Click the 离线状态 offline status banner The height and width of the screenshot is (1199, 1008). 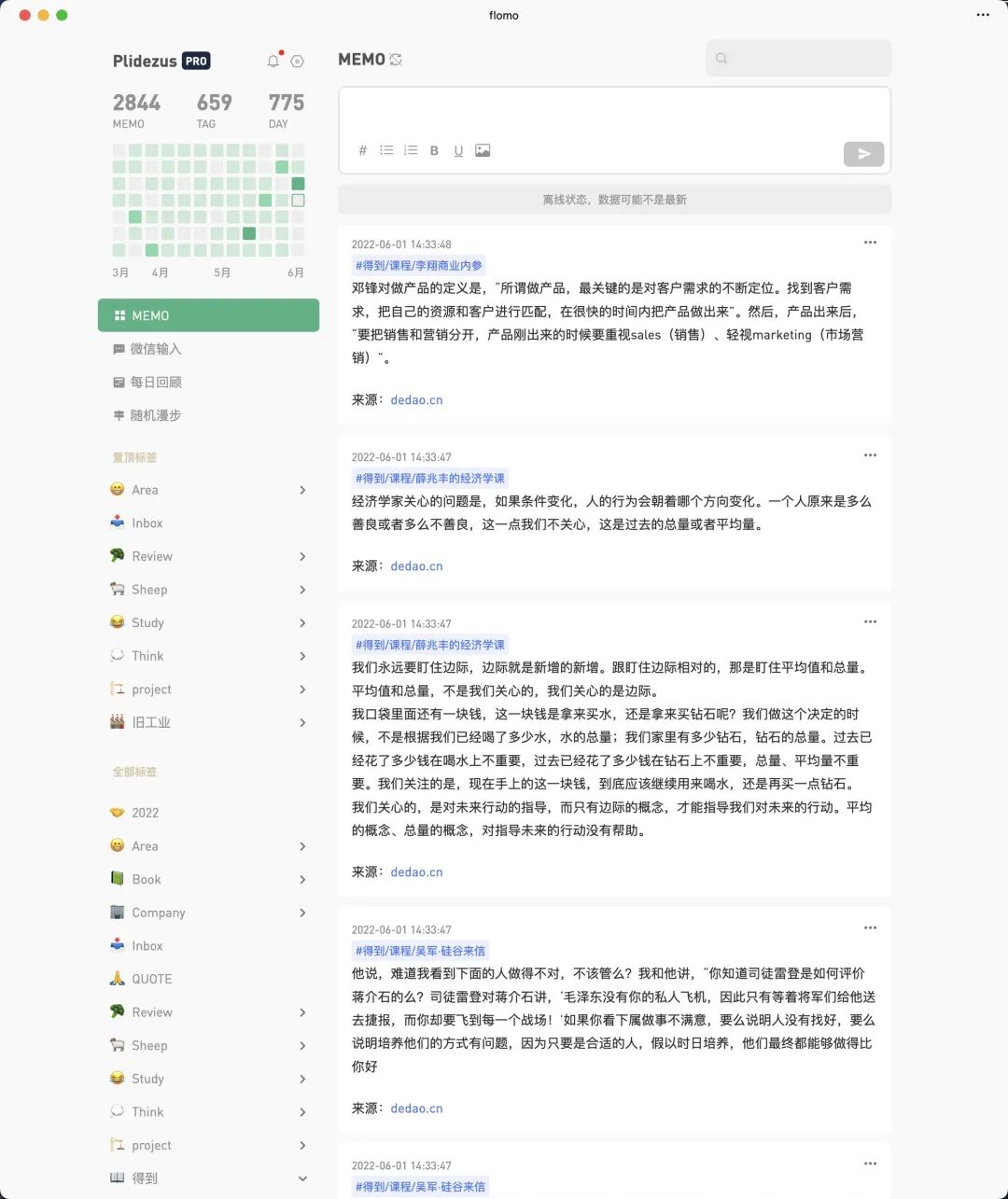click(614, 200)
